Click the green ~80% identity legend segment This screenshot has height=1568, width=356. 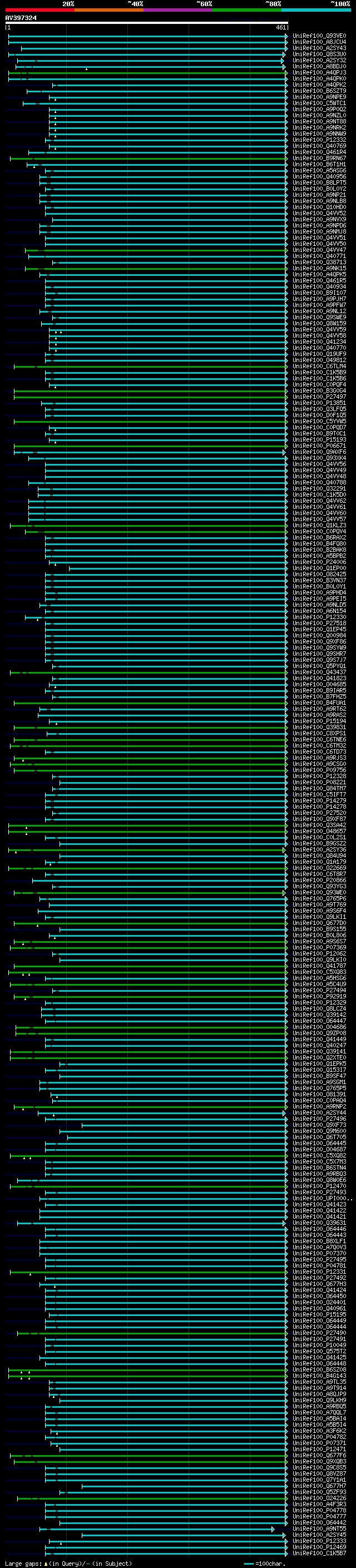point(247,10)
